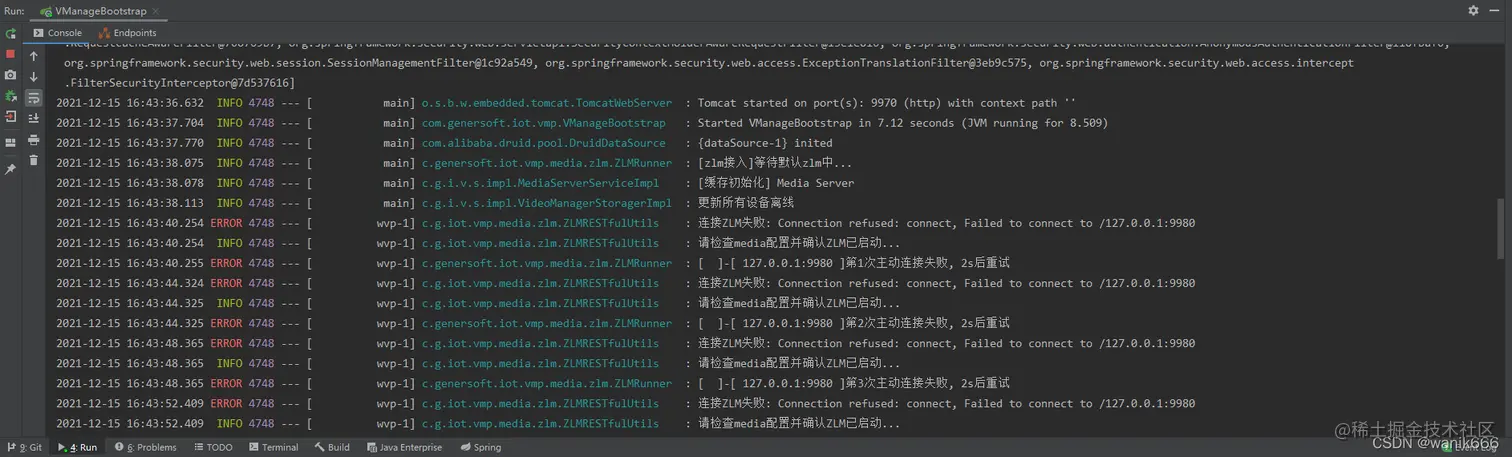Click the exit icon in Run sidebar
Viewport: 1512px width, 457px height.
pyautogui.click(x=10, y=117)
